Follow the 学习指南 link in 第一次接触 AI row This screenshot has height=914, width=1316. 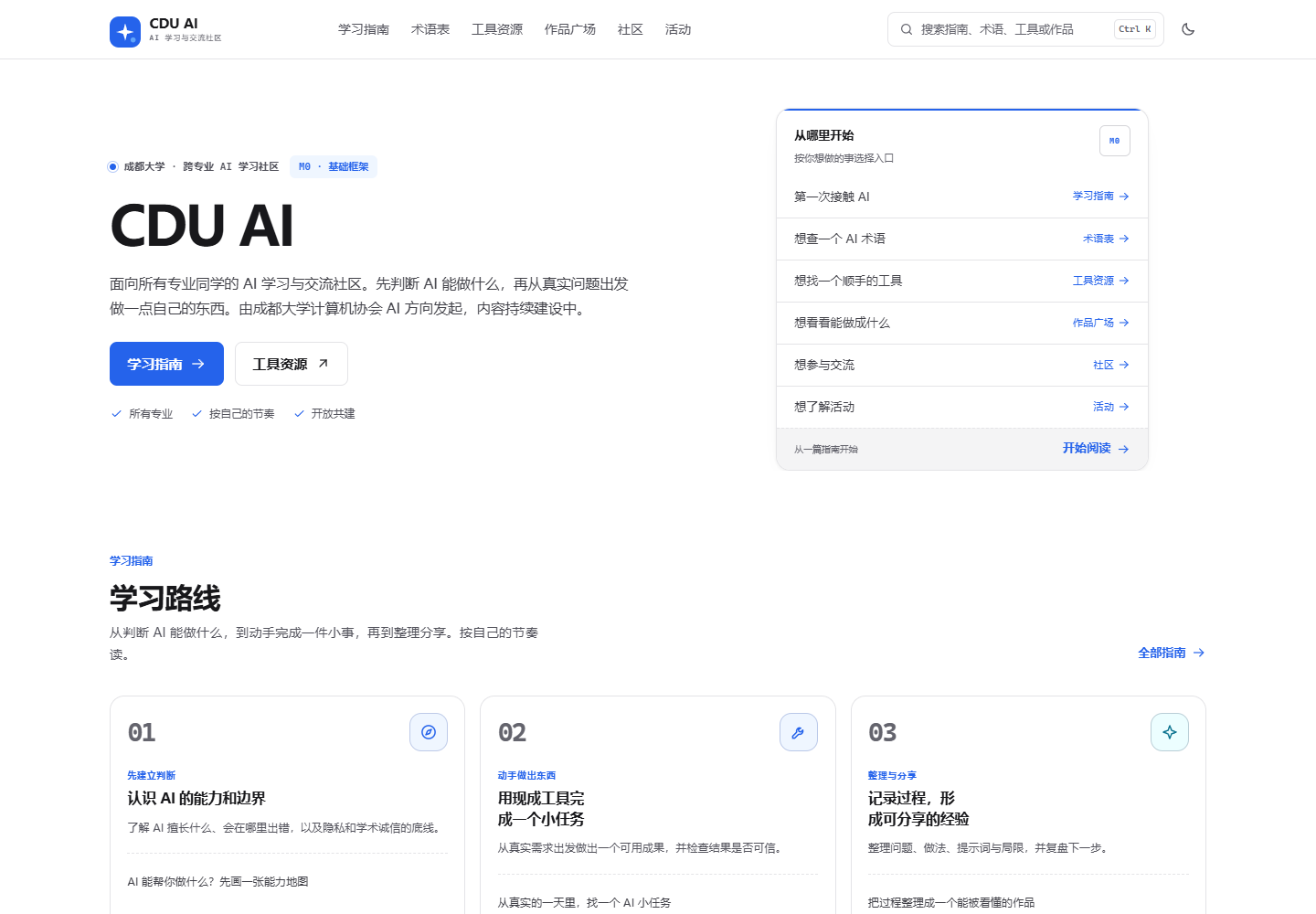(1101, 197)
